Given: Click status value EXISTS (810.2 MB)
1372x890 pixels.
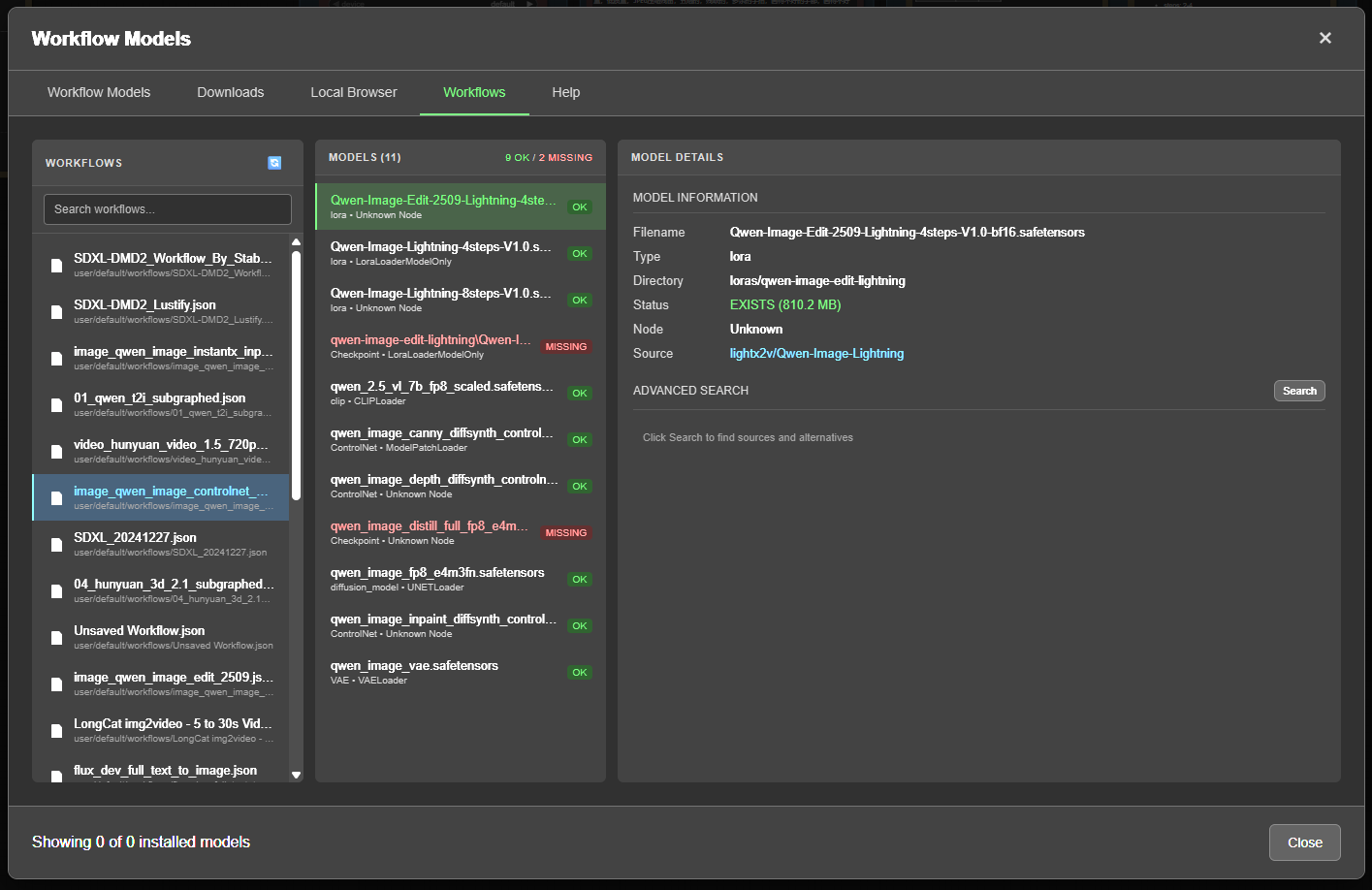Looking at the screenshot, I should click(785, 304).
